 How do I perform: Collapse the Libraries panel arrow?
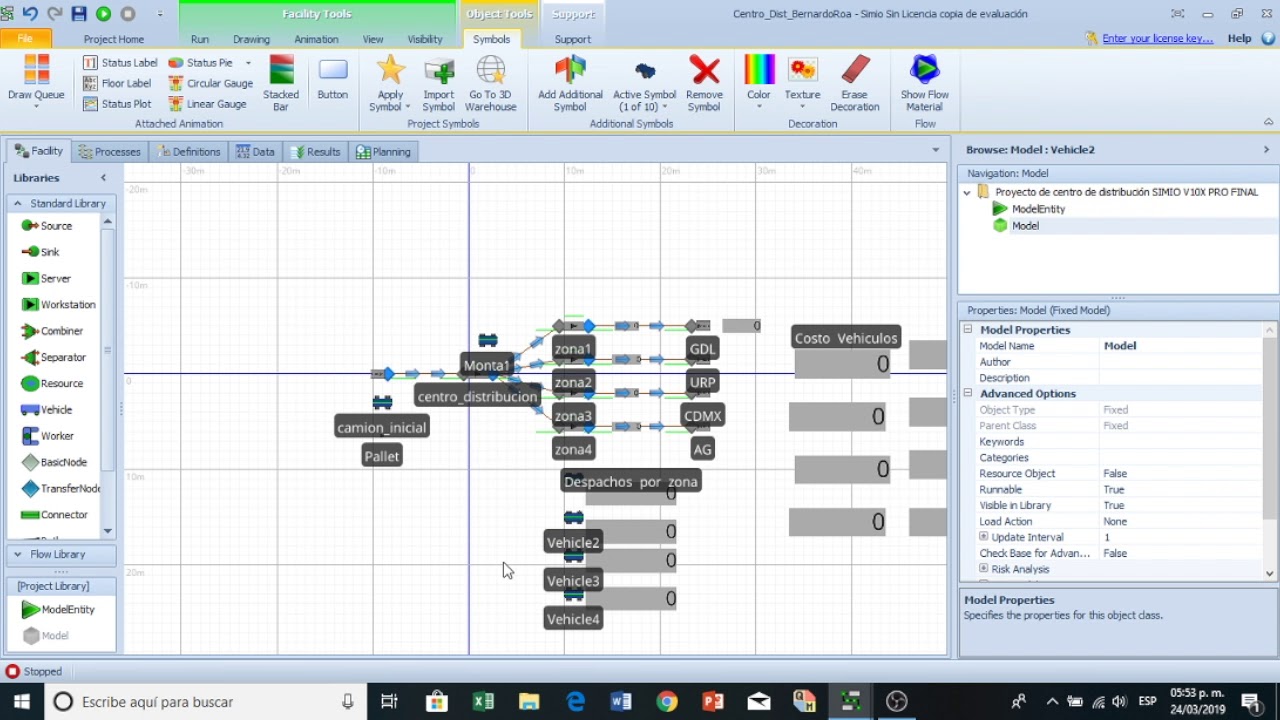click(103, 178)
